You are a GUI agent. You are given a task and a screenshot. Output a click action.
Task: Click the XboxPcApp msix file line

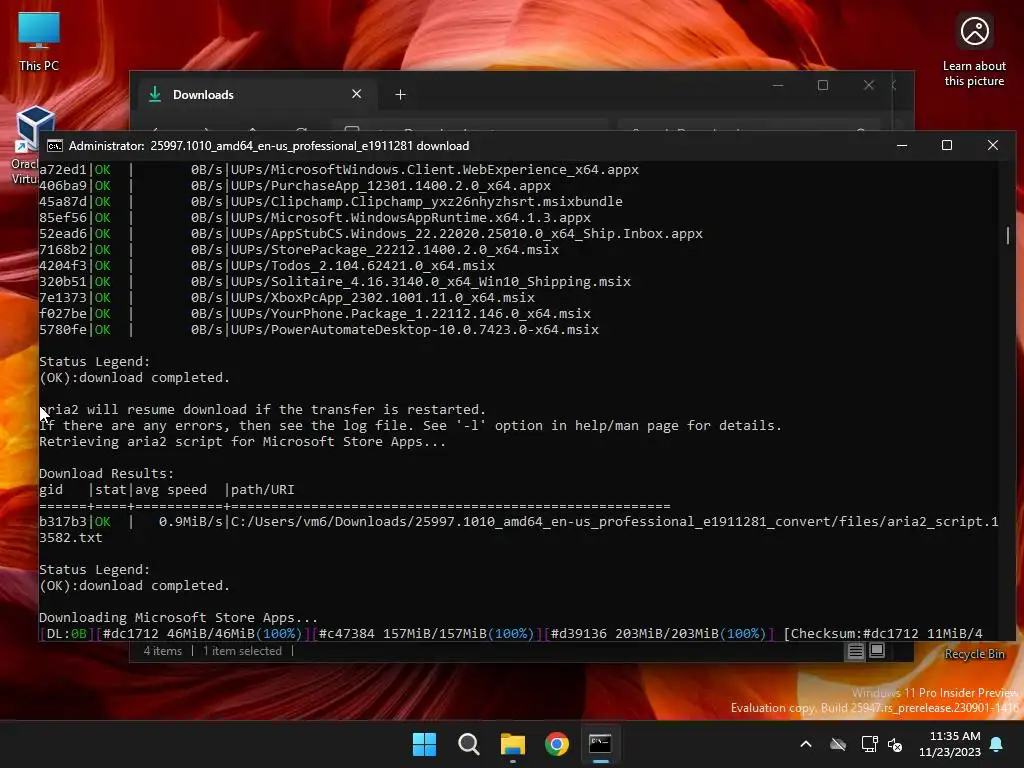287,298
